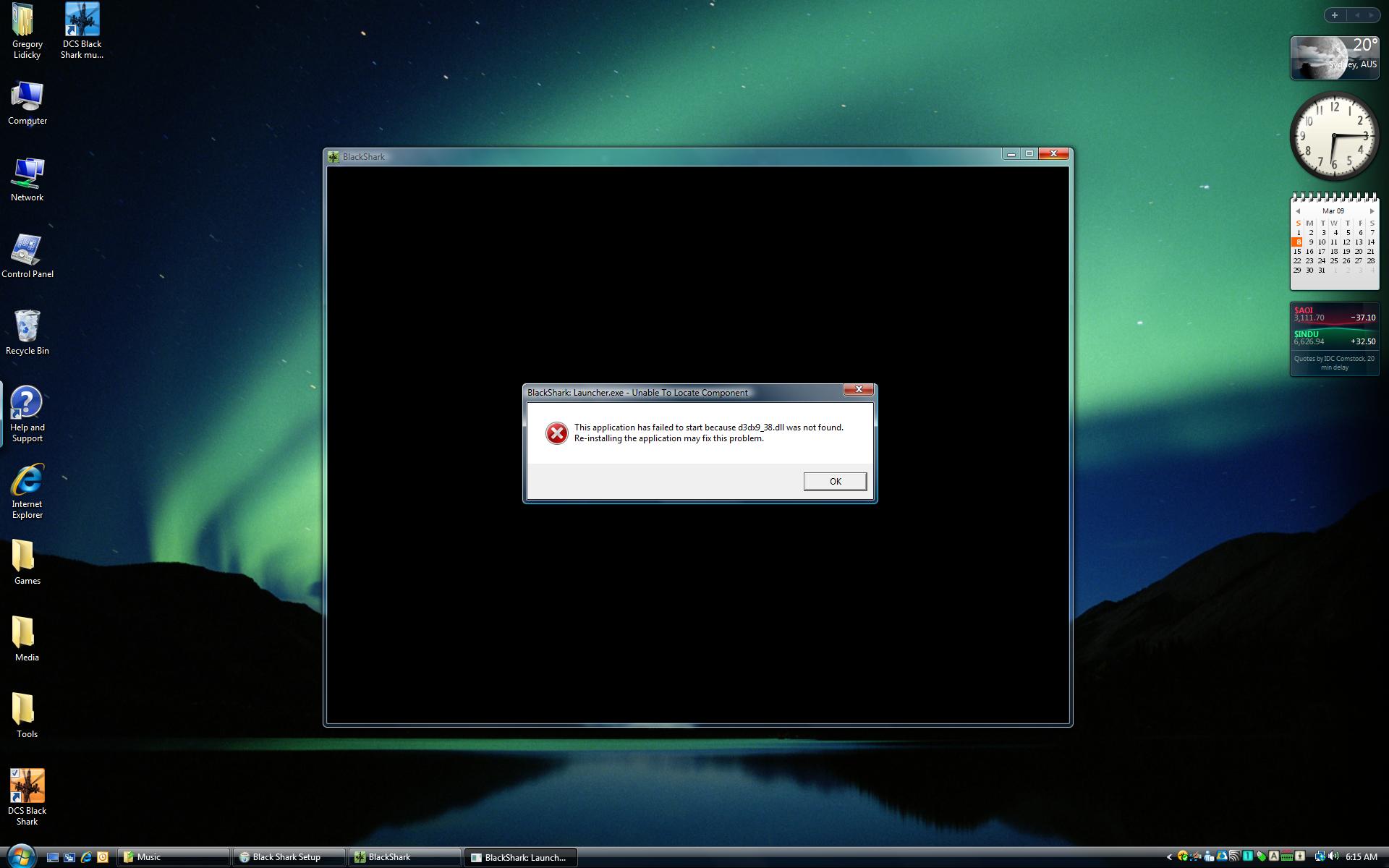
Task: Select Help and Support desktop icon
Action: click(x=27, y=414)
